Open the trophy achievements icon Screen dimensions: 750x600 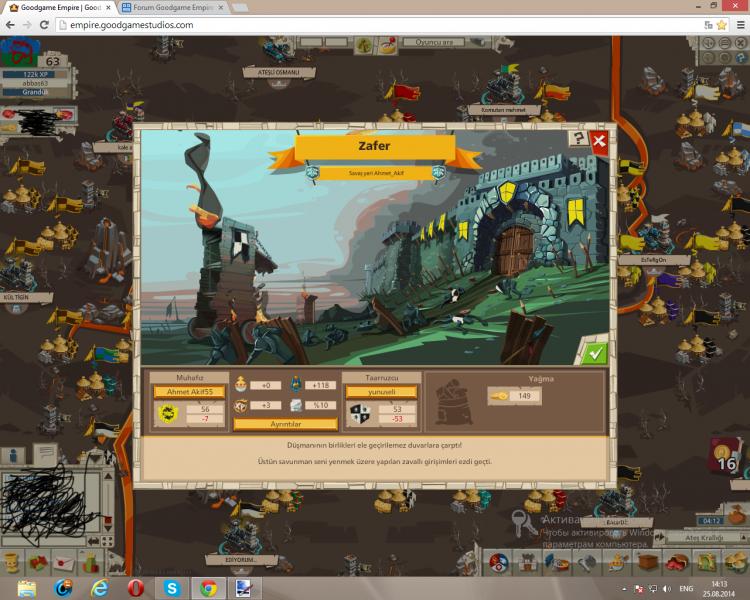pyautogui.click(x=11, y=562)
